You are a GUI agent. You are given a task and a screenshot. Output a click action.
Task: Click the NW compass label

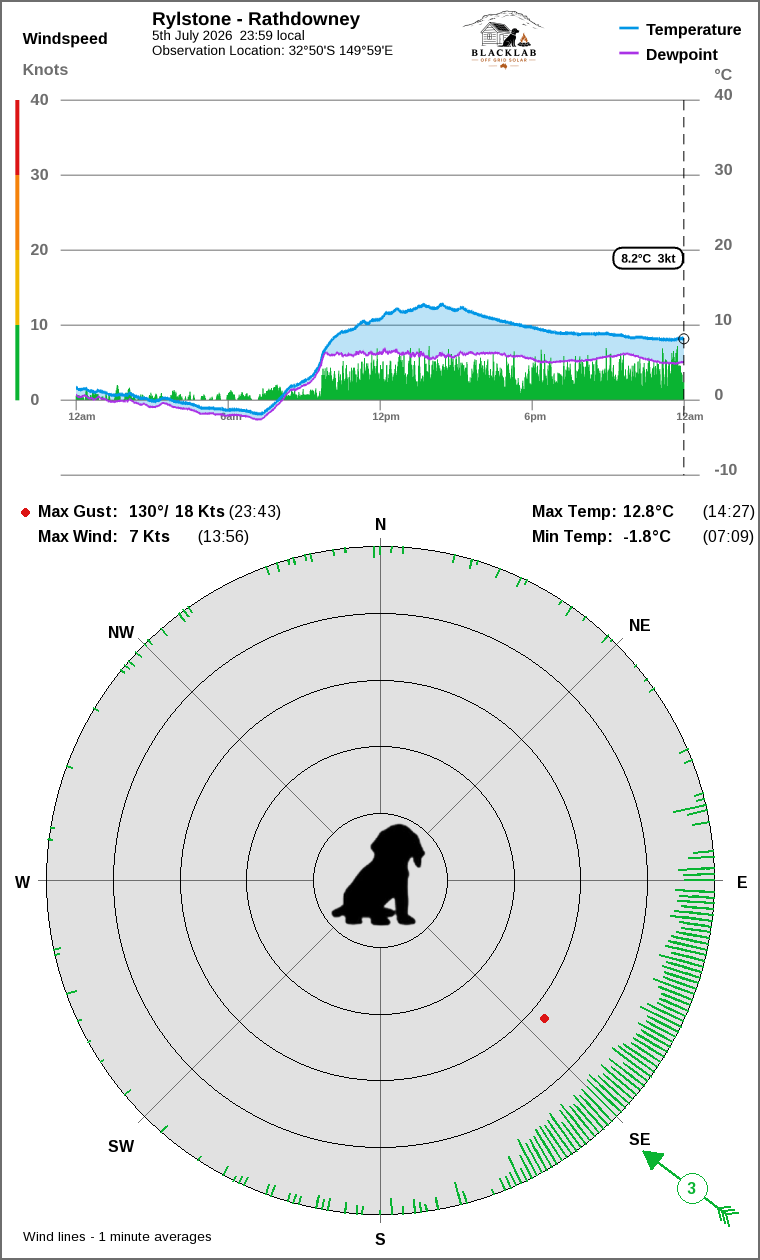121,632
